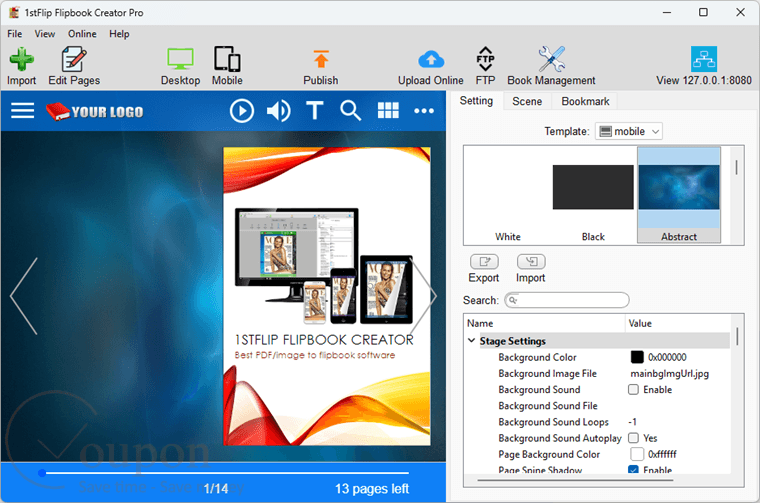
Task: Click the page progress slider handle
Action: point(42,472)
